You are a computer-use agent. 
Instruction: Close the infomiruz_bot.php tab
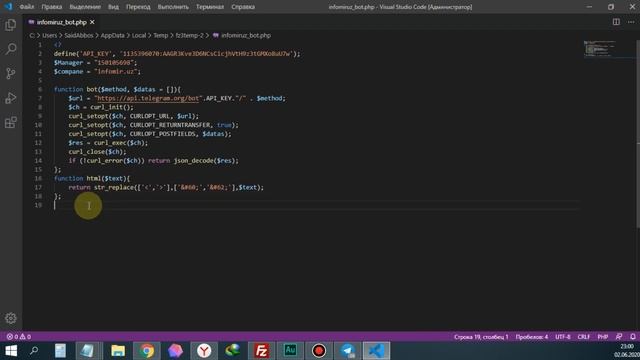pyautogui.click(x=92, y=22)
